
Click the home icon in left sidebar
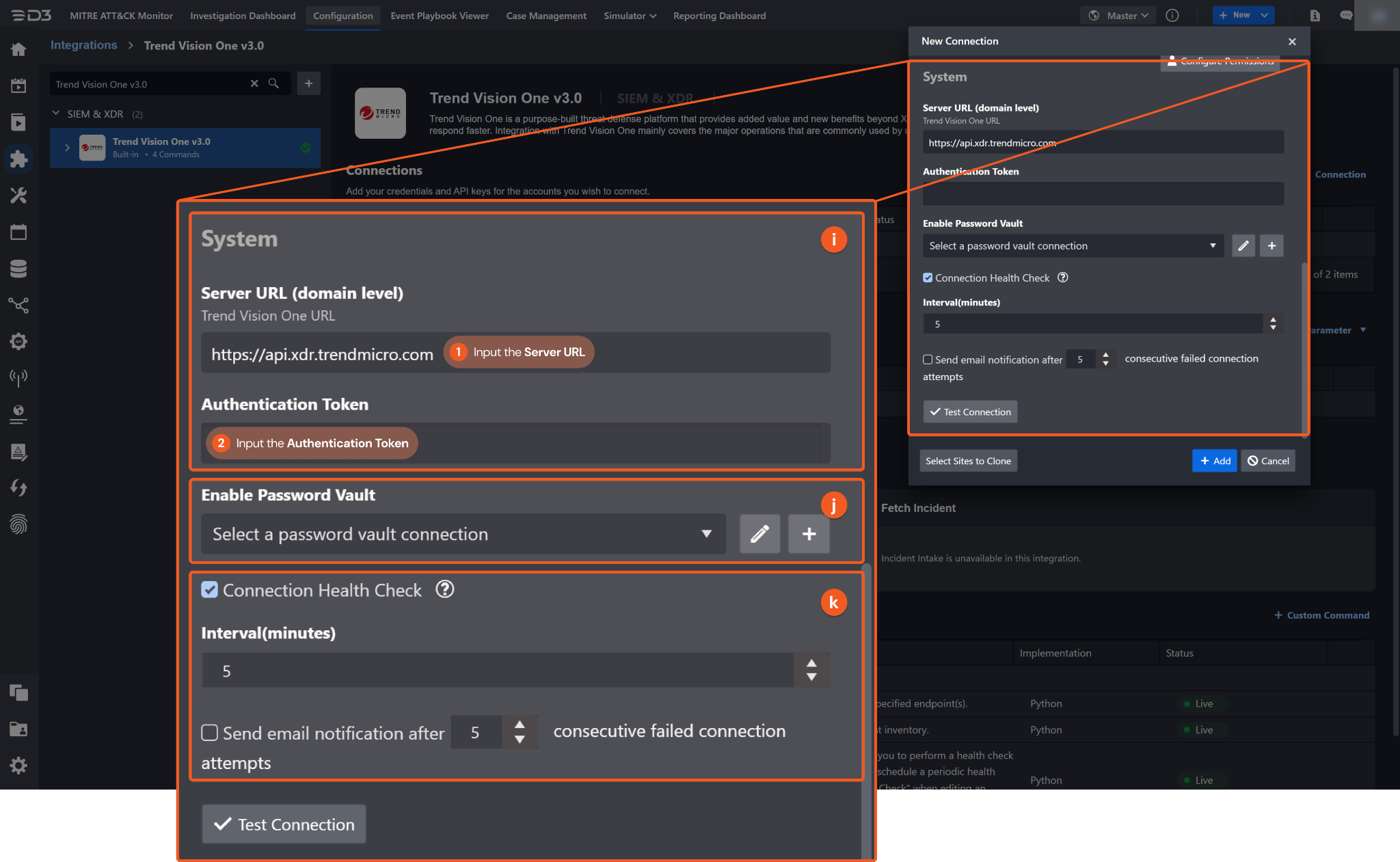coord(18,49)
